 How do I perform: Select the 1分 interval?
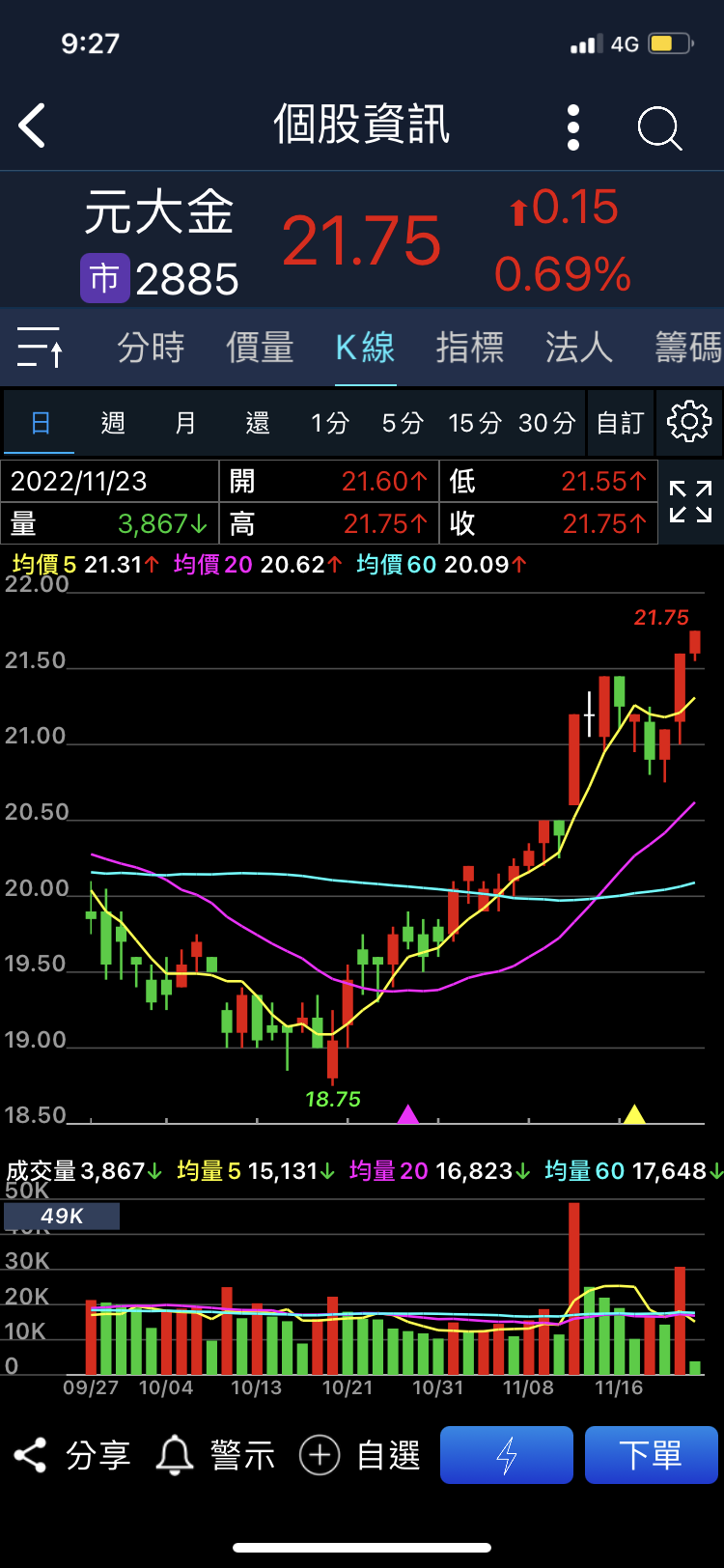[x=330, y=423]
